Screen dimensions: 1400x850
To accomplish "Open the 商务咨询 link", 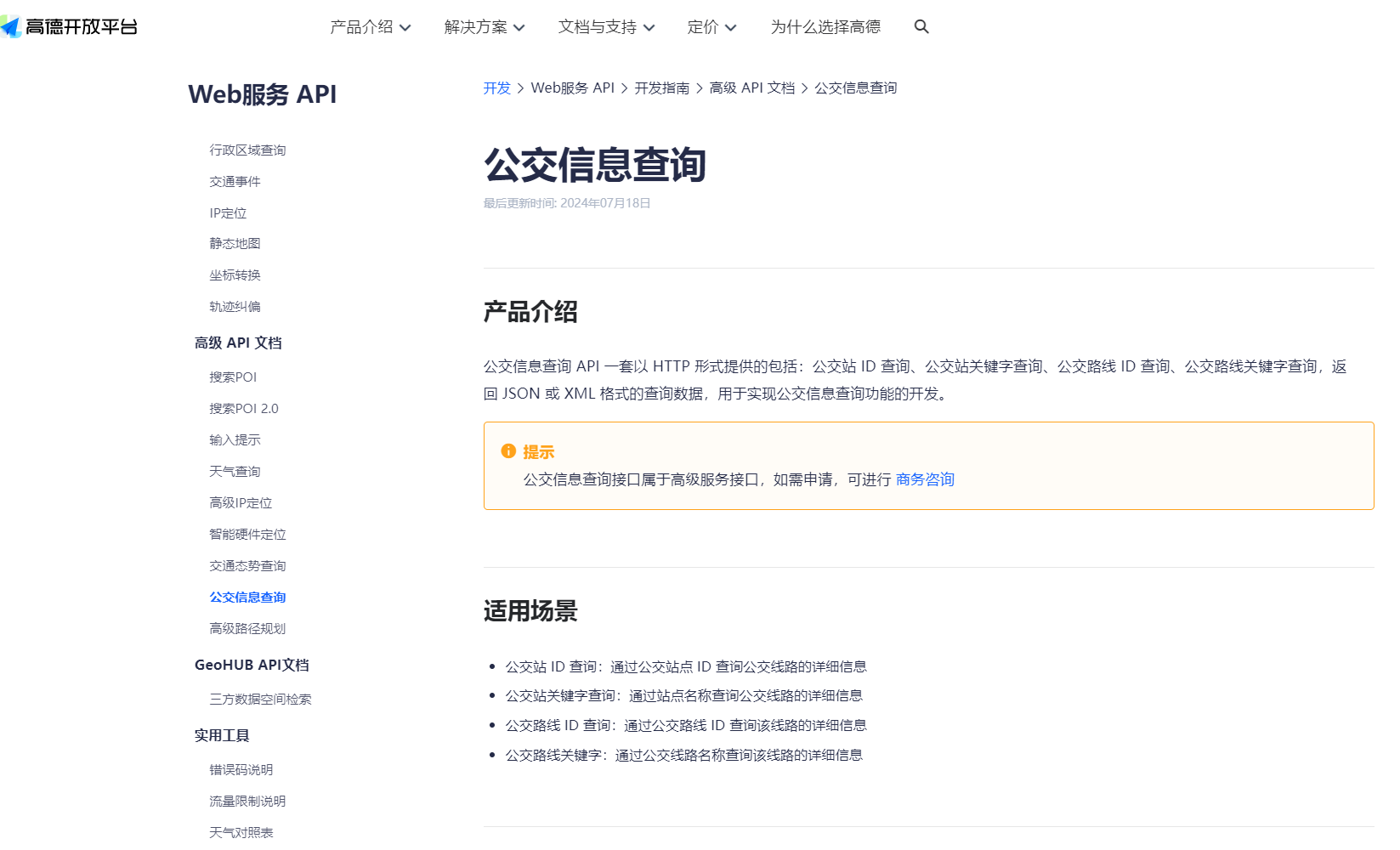I will pos(925,479).
